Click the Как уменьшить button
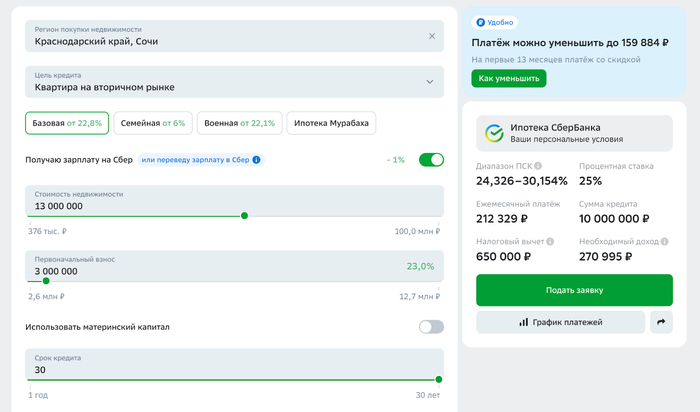Viewport: 700px width, 412px height. [x=509, y=78]
